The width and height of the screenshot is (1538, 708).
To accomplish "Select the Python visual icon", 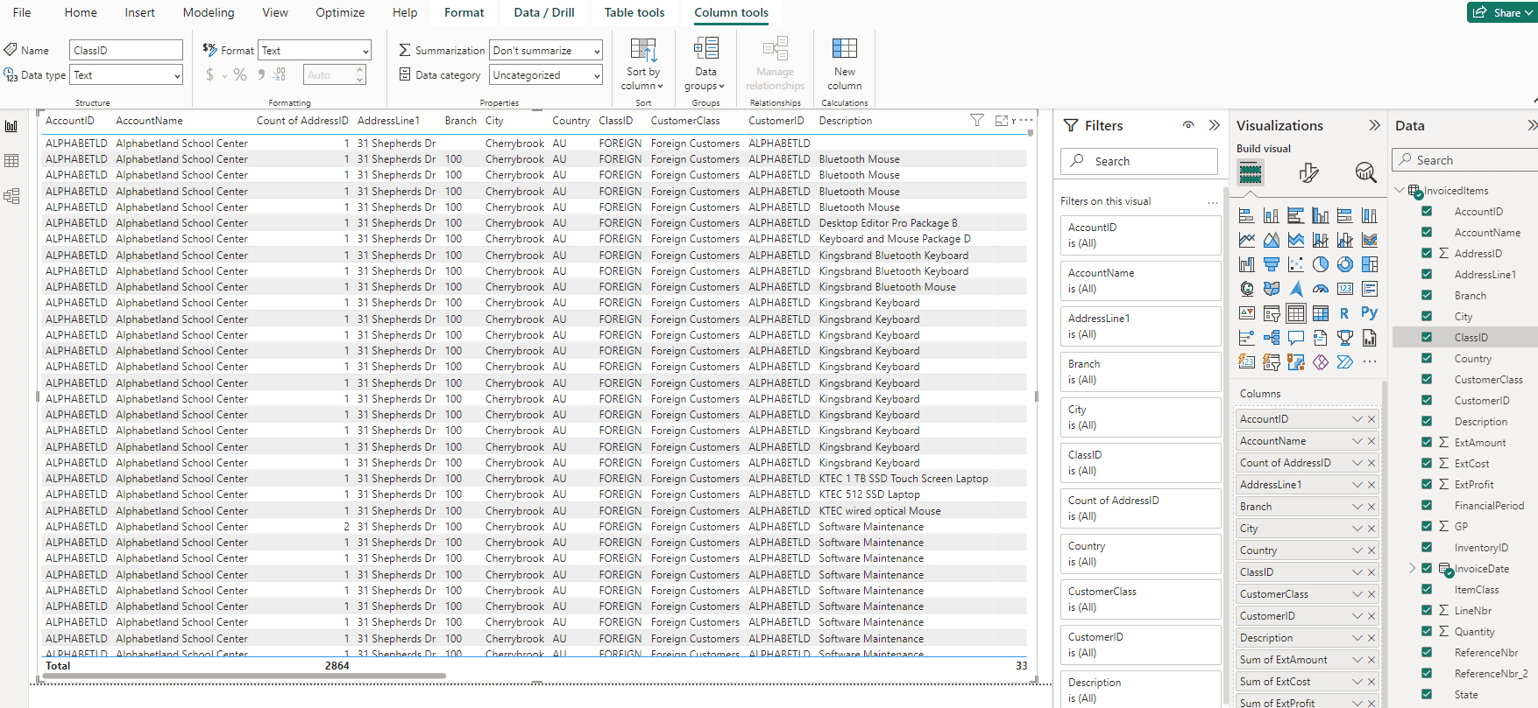I will tap(1369, 314).
